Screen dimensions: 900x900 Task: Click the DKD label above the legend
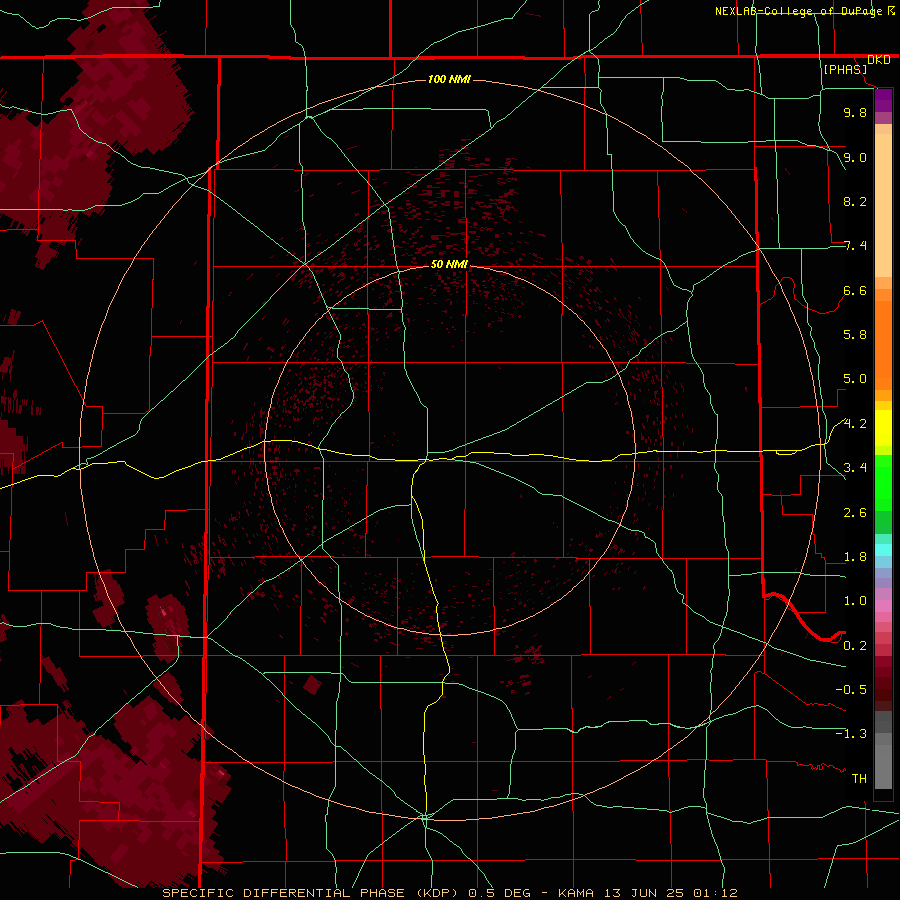(879, 60)
